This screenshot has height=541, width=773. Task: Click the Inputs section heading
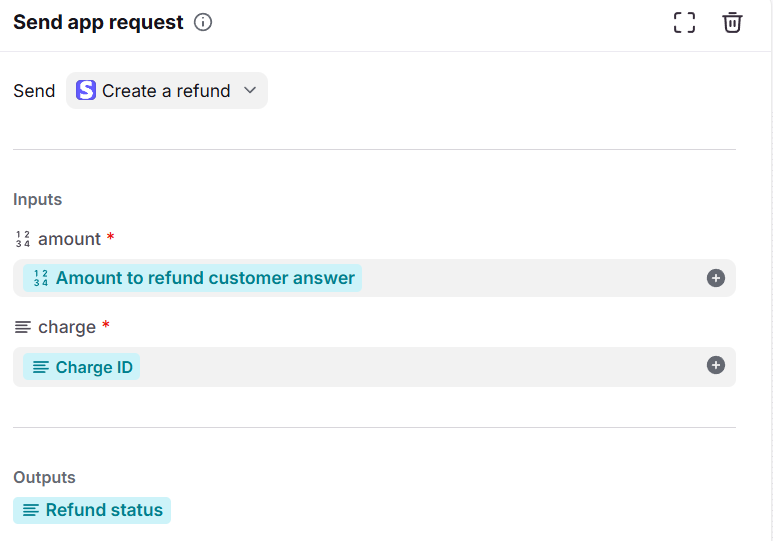pyautogui.click(x=38, y=200)
